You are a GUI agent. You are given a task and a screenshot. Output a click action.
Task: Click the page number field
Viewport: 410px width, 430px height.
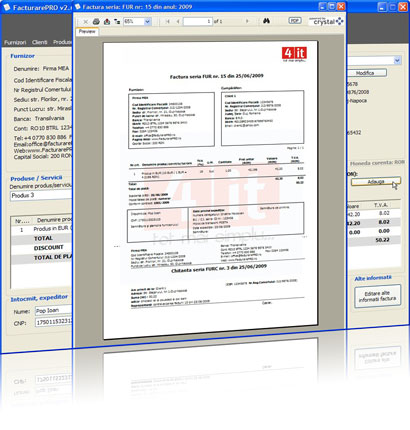pos(198,21)
